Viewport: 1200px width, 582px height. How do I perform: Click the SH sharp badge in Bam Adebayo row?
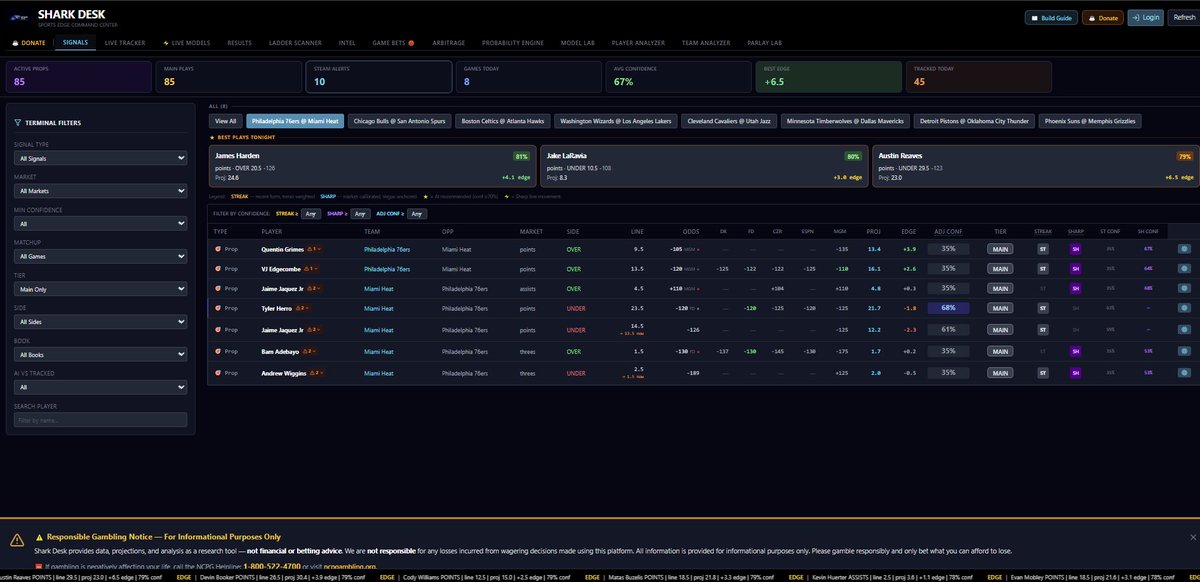pos(1076,351)
